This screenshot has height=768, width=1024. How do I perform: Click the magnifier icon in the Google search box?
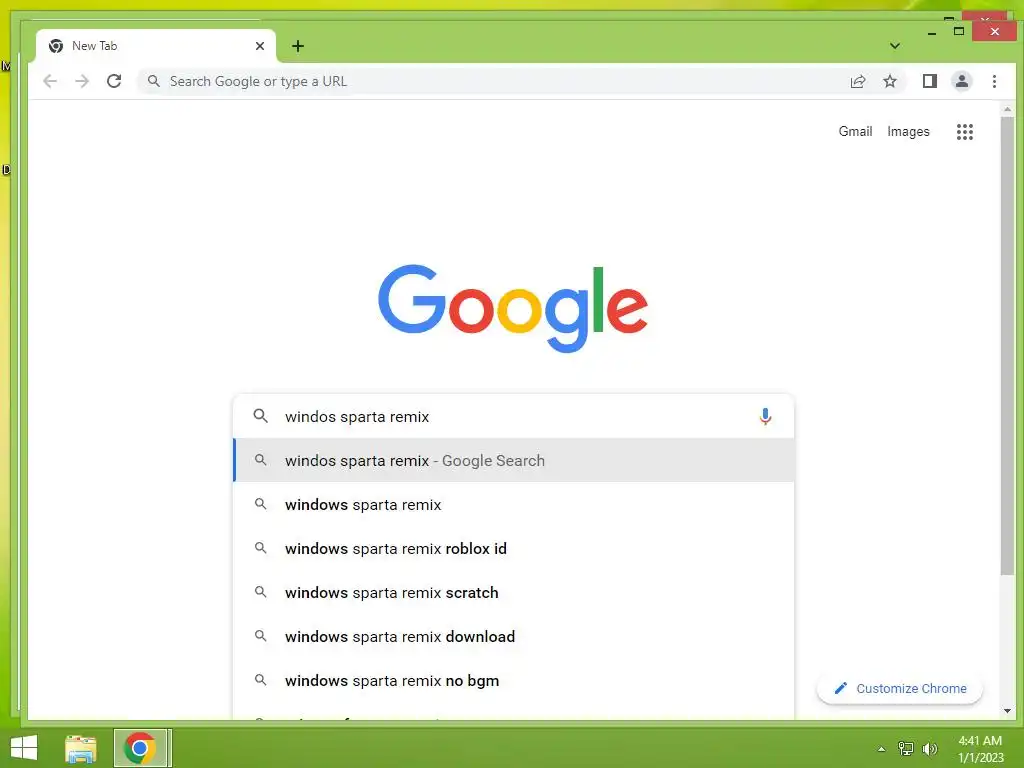261,416
